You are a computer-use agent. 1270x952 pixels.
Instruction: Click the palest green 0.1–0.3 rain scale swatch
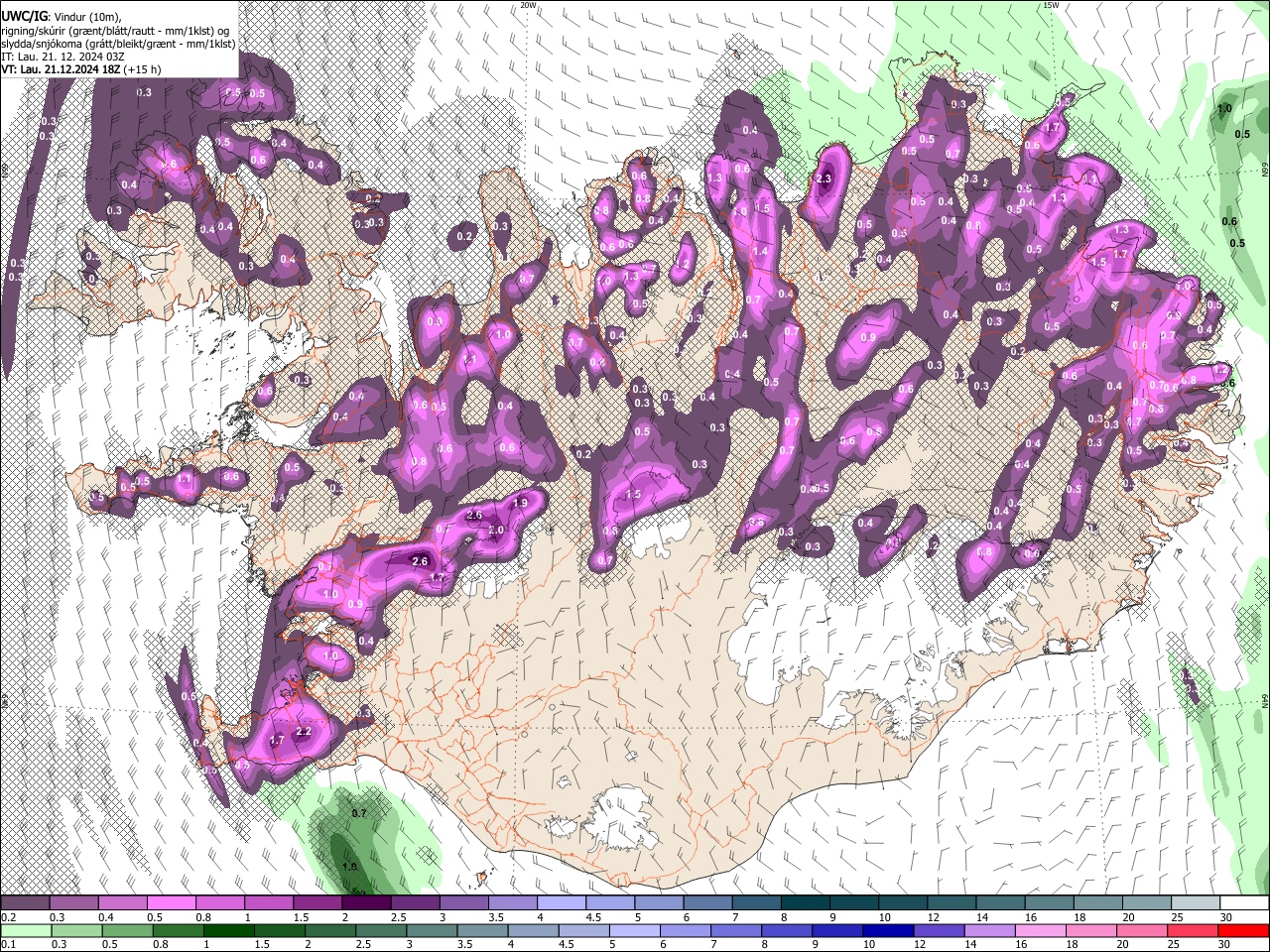tap(25, 930)
